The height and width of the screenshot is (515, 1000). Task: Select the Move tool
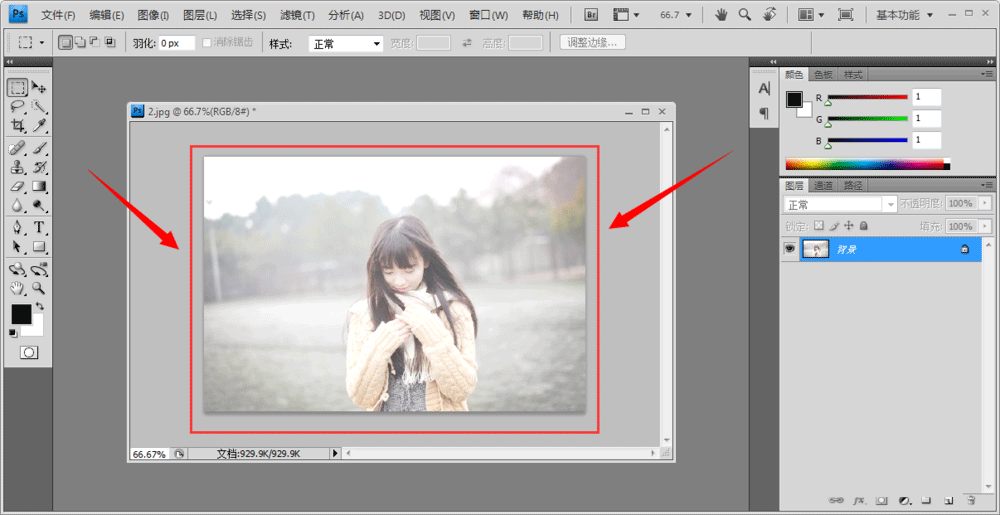pos(39,88)
